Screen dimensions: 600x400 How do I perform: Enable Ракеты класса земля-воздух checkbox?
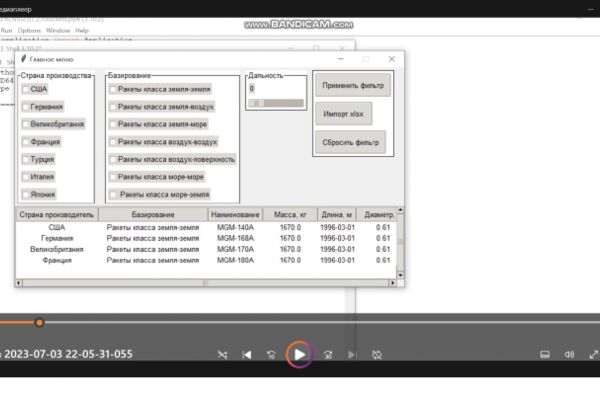(x=112, y=107)
